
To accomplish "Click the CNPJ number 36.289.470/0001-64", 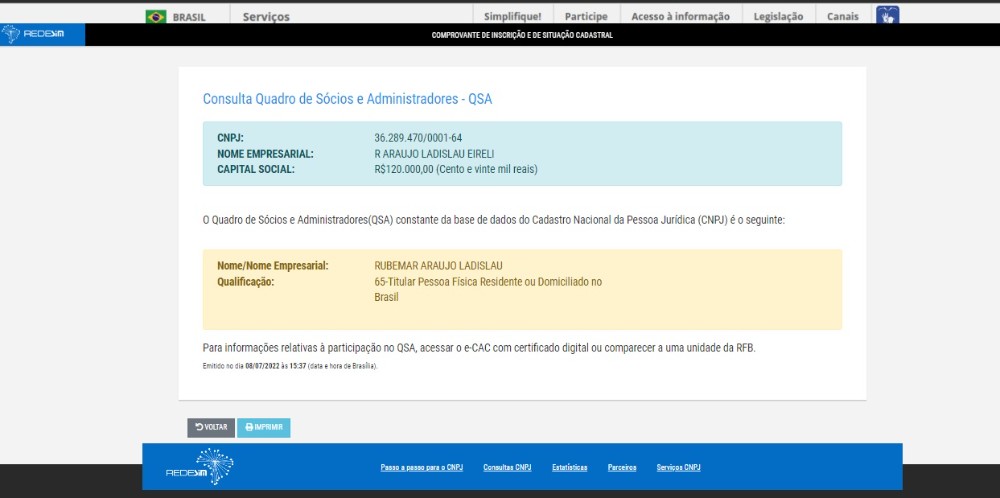I will point(418,138).
